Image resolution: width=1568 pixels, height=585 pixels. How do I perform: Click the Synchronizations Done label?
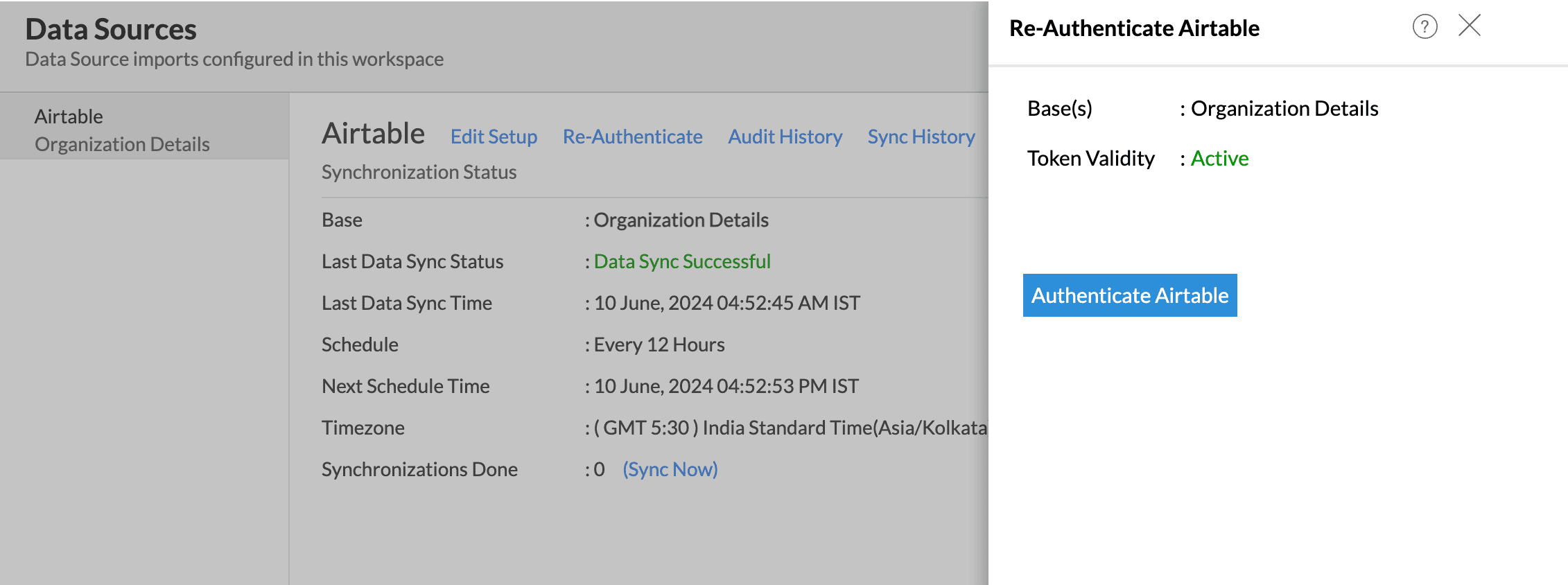coord(419,469)
